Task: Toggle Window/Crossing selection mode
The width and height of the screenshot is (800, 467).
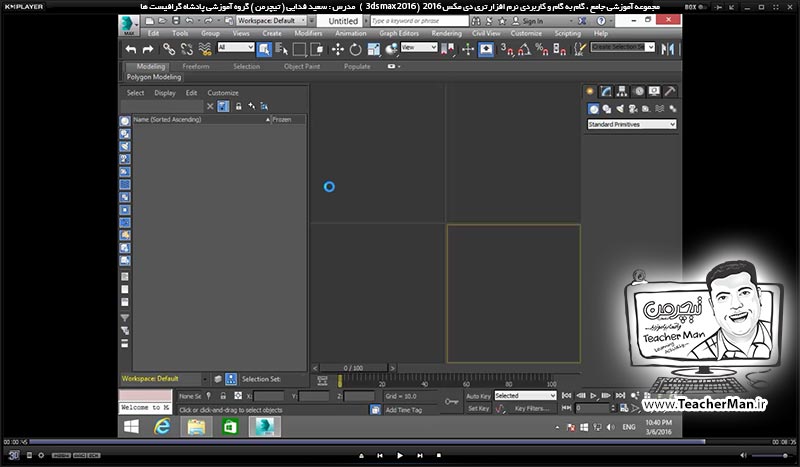Action: tap(317, 49)
